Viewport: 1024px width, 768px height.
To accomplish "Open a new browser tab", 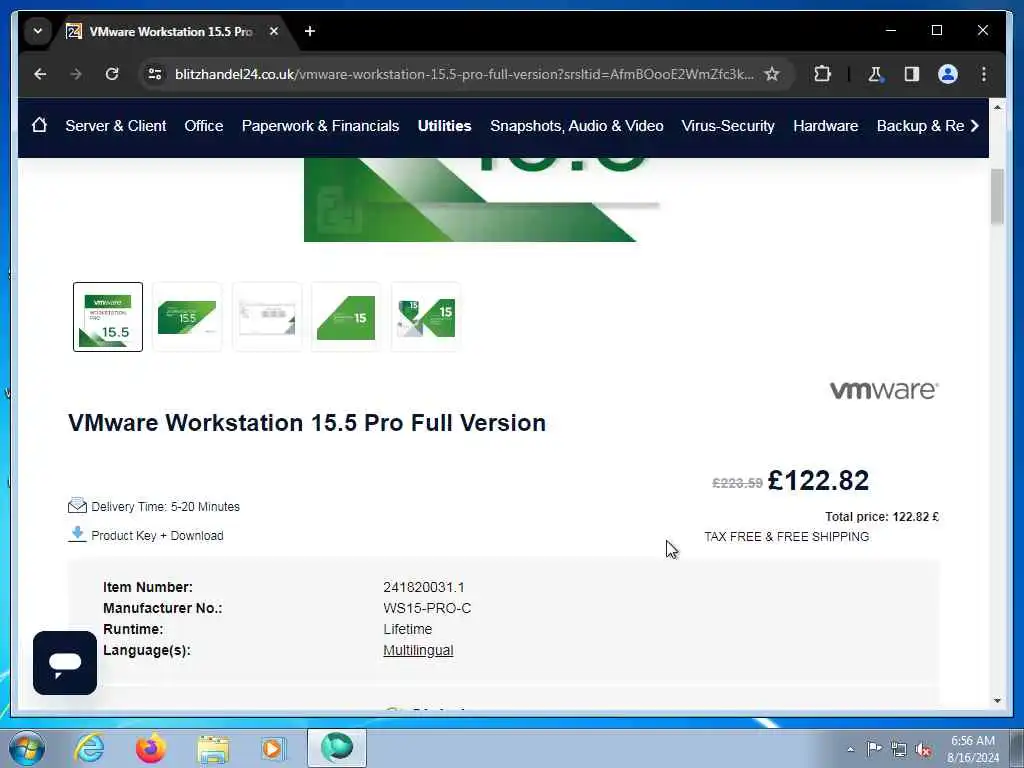I will coord(310,31).
